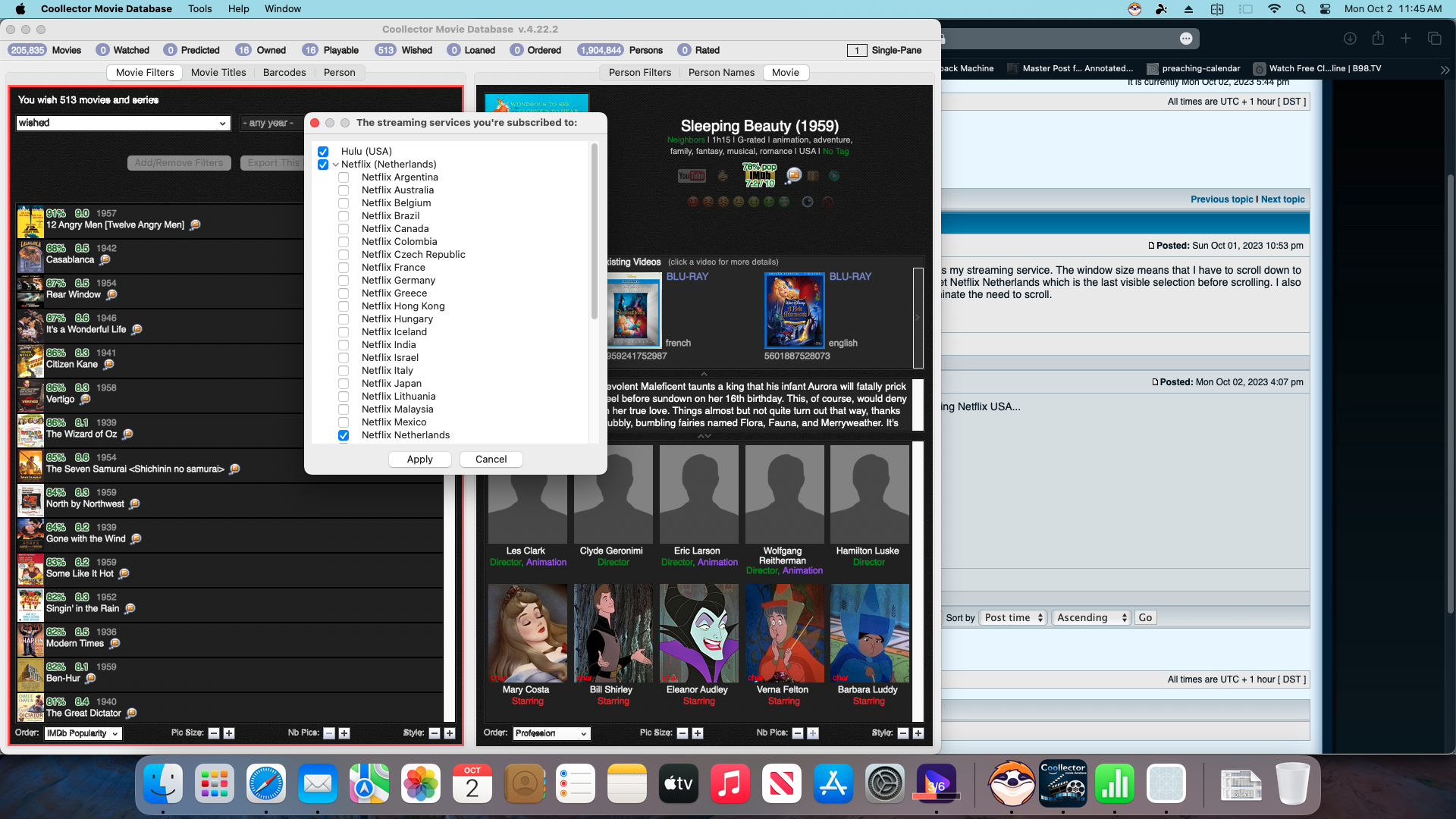Open the 'any year' dropdown

(x=271, y=123)
